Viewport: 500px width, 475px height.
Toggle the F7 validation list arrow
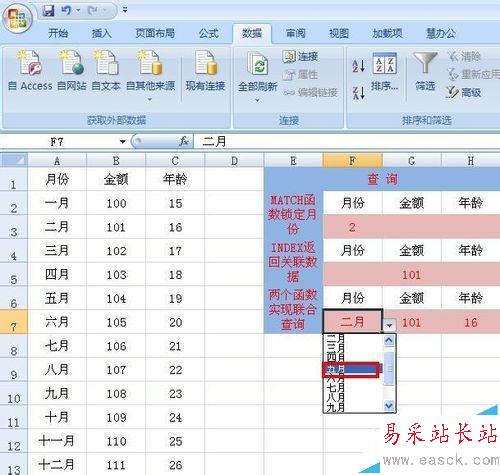(x=389, y=324)
